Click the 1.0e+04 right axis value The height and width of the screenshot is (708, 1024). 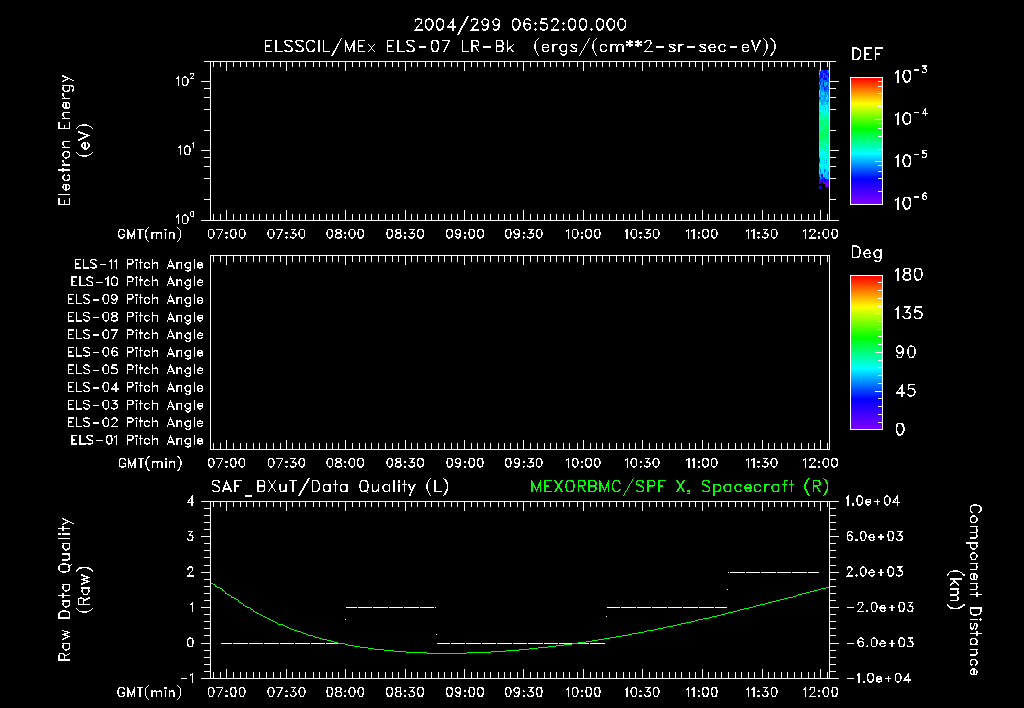coord(872,501)
